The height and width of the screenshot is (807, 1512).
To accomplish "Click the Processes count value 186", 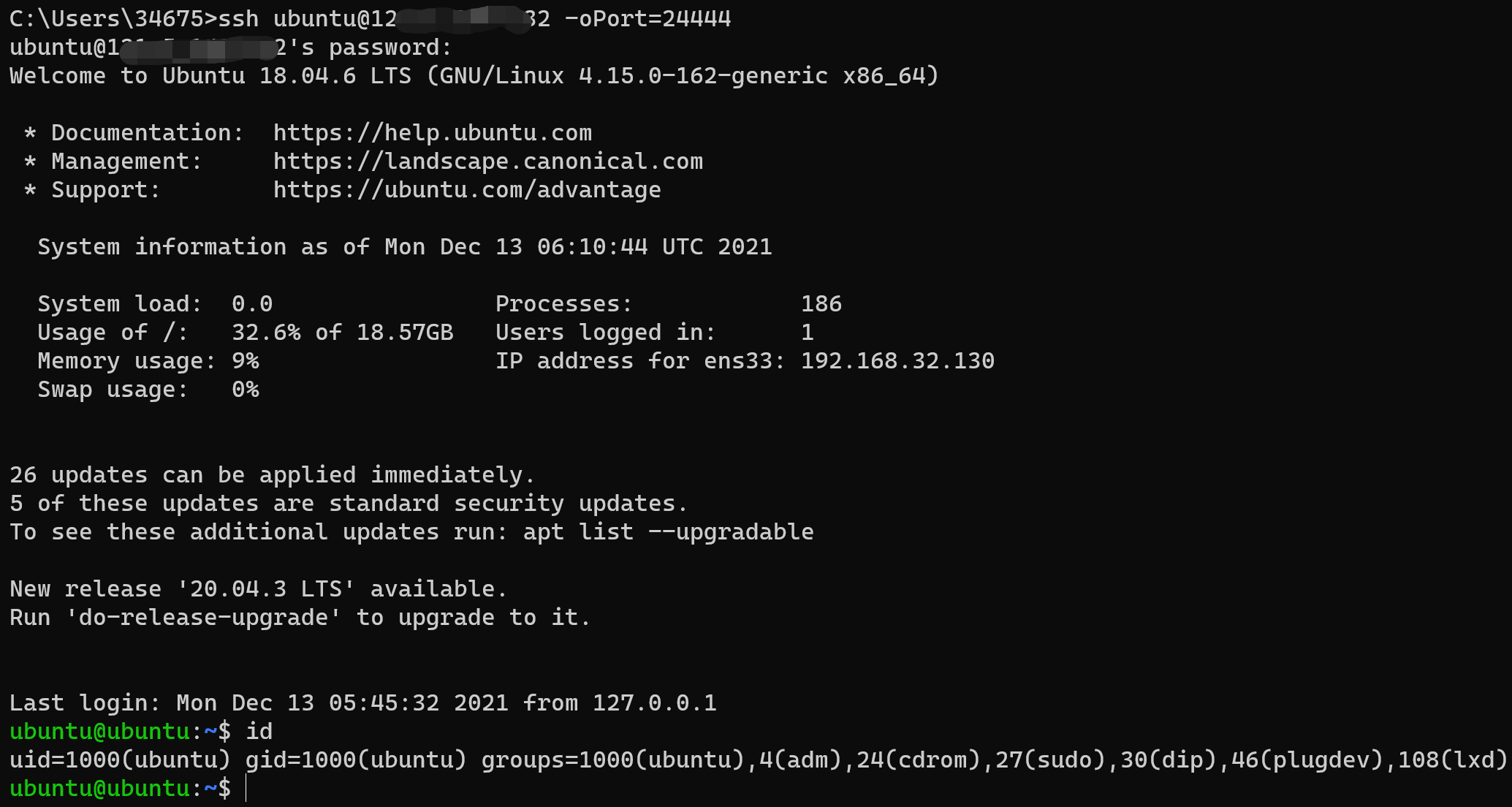I will point(821,304).
